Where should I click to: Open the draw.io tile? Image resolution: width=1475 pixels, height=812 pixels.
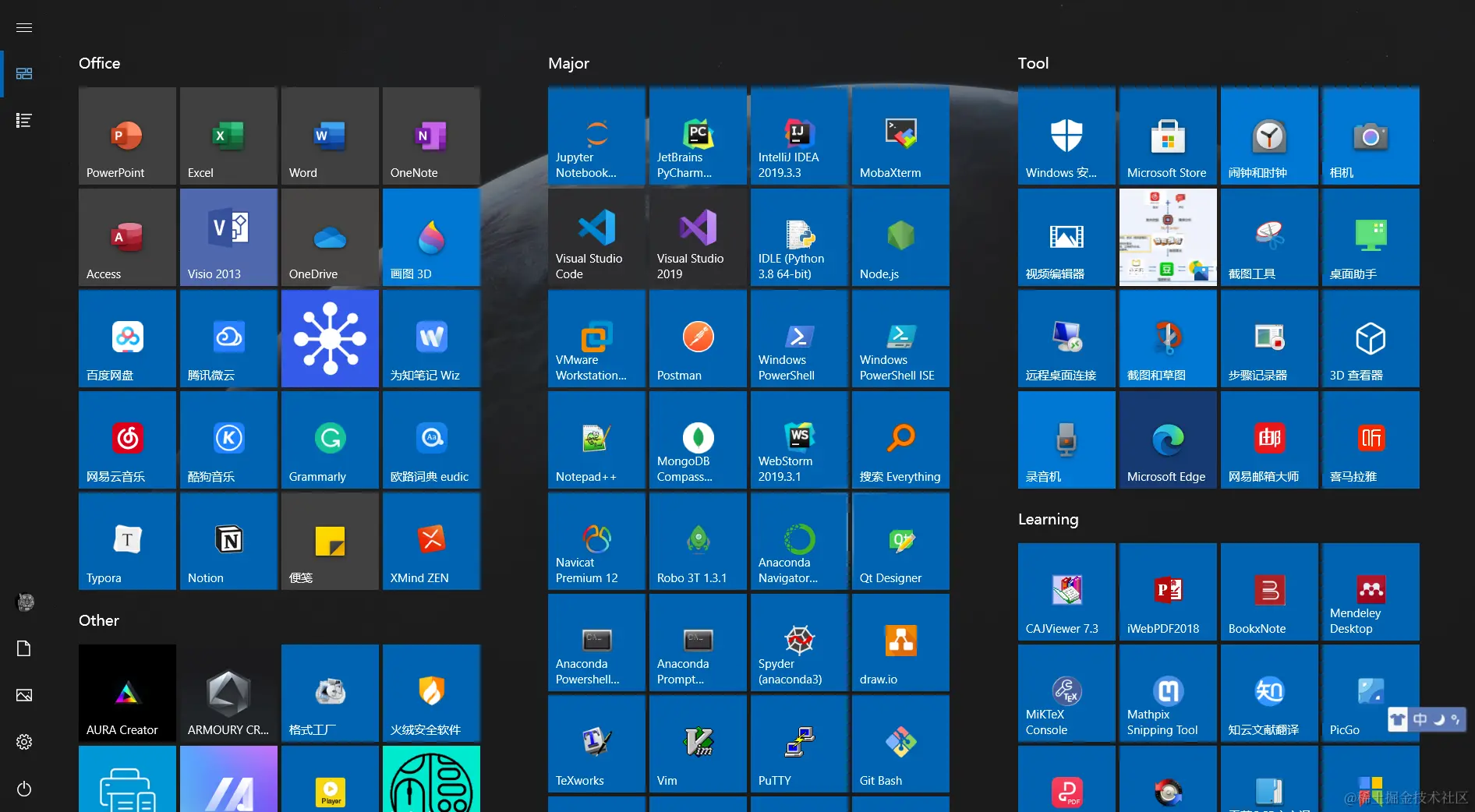(x=900, y=642)
